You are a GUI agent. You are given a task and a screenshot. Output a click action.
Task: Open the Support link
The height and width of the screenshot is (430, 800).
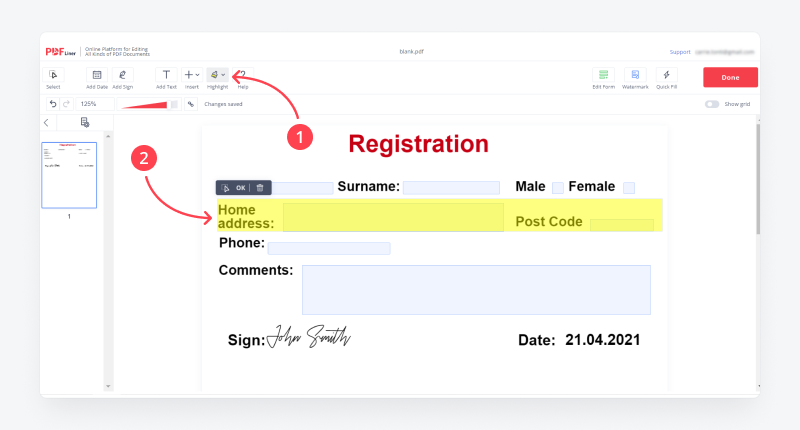click(680, 52)
